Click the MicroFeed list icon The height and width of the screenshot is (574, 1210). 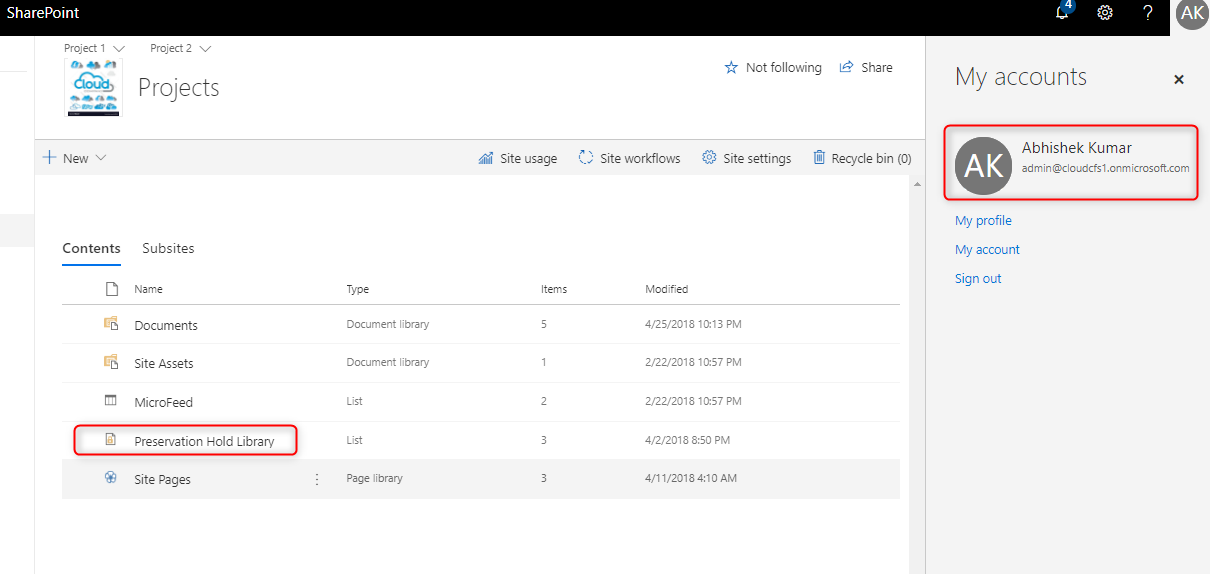(111, 401)
